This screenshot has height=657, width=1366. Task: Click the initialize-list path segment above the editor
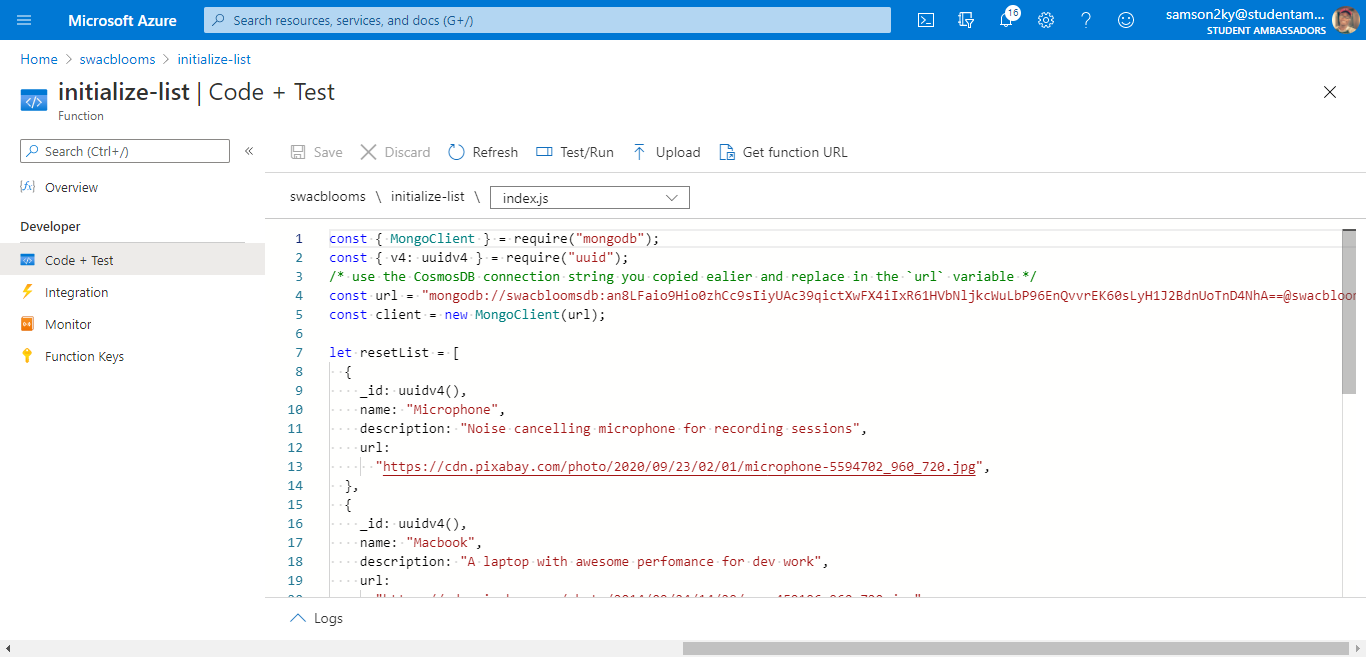pos(428,197)
